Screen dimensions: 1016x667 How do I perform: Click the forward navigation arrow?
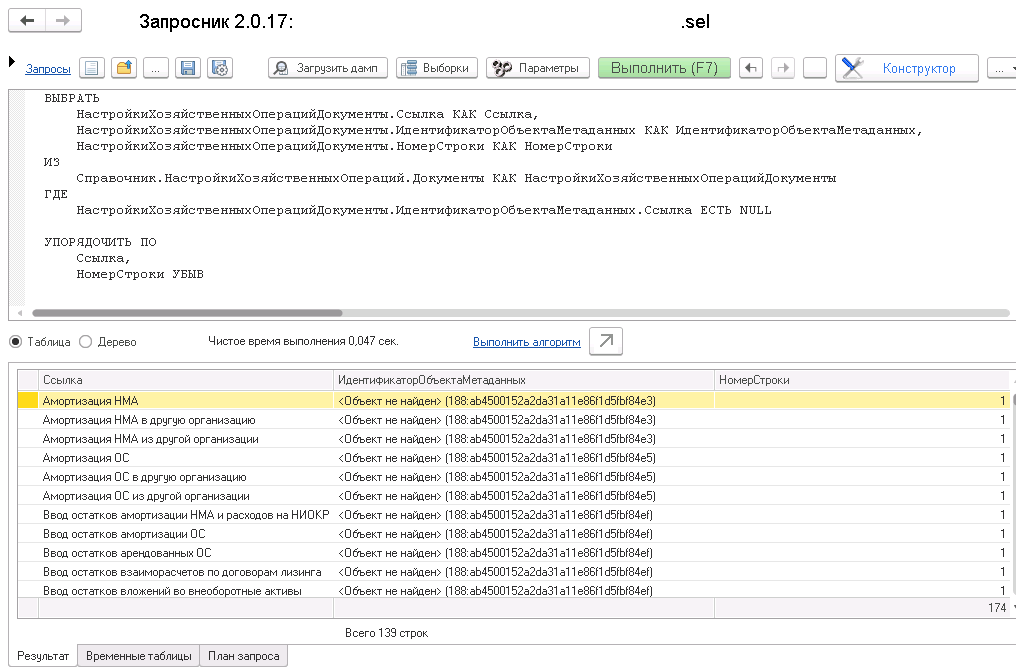point(63,21)
